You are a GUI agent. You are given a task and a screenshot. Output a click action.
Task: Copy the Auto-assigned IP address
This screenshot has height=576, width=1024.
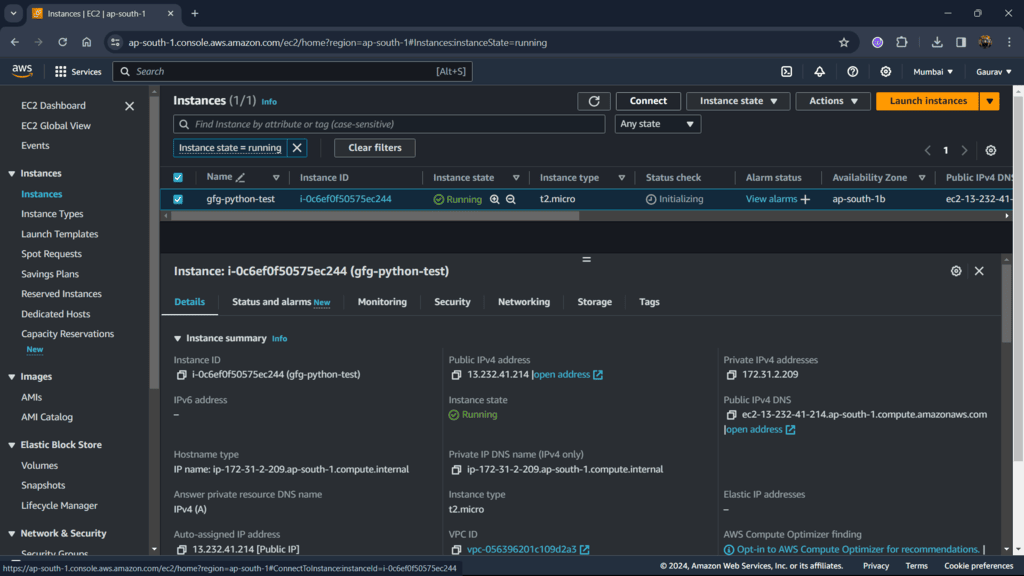tap(182, 550)
